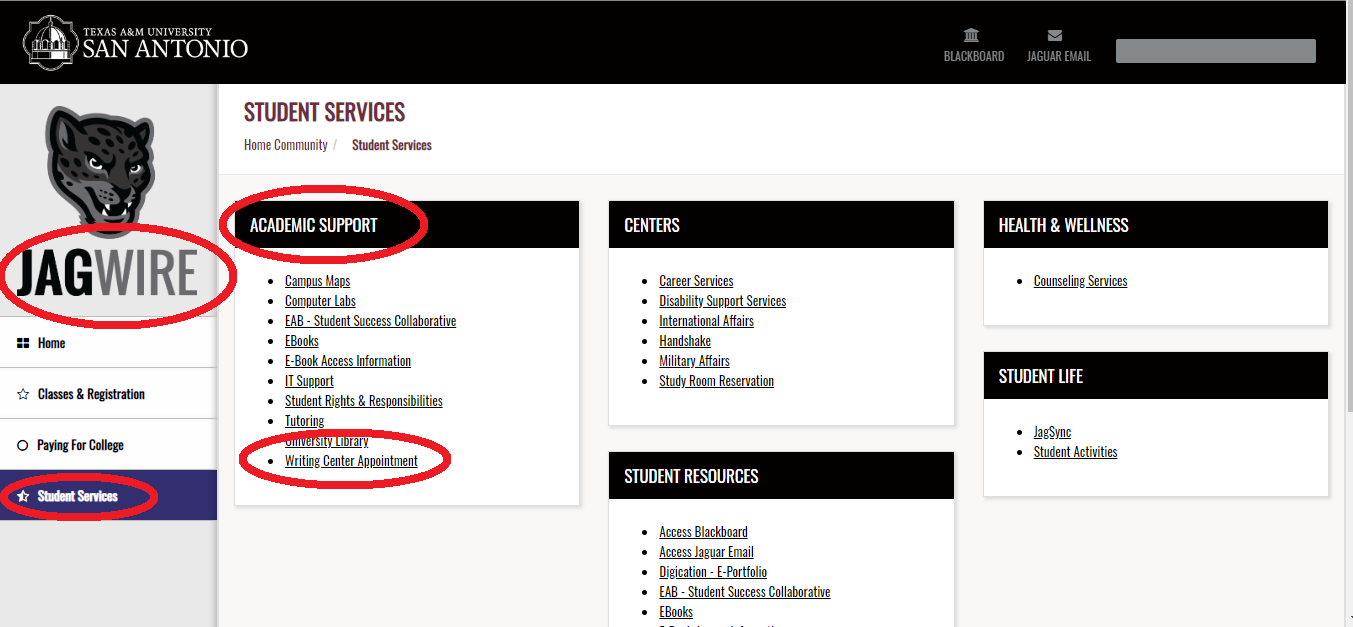Open EBooks link under Student Resources

[x=676, y=612]
